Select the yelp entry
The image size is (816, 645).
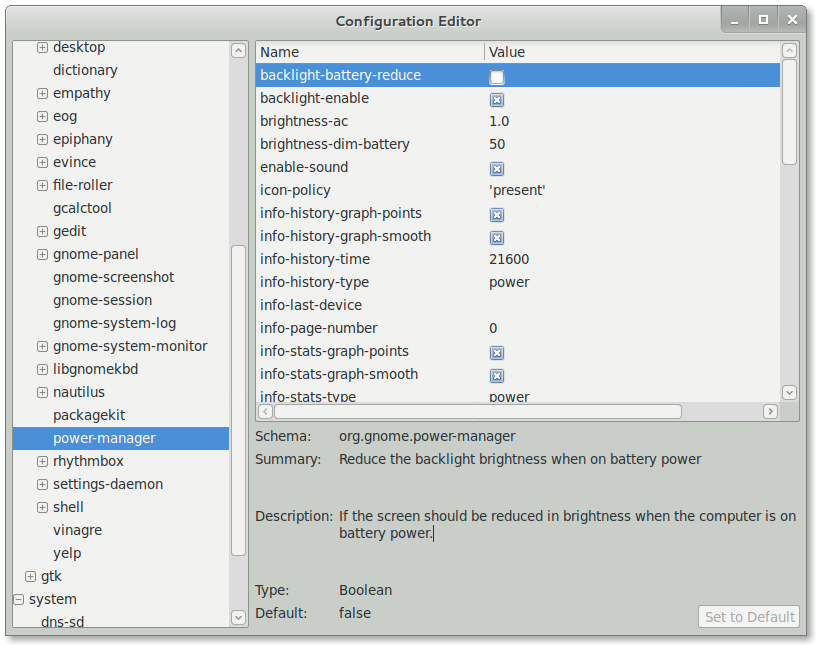point(67,553)
